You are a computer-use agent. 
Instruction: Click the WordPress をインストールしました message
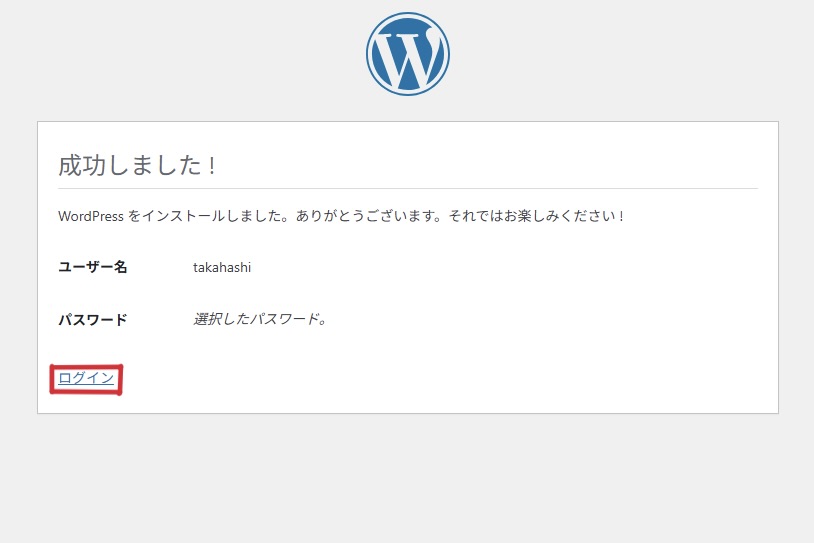click(x=341, y=216)
